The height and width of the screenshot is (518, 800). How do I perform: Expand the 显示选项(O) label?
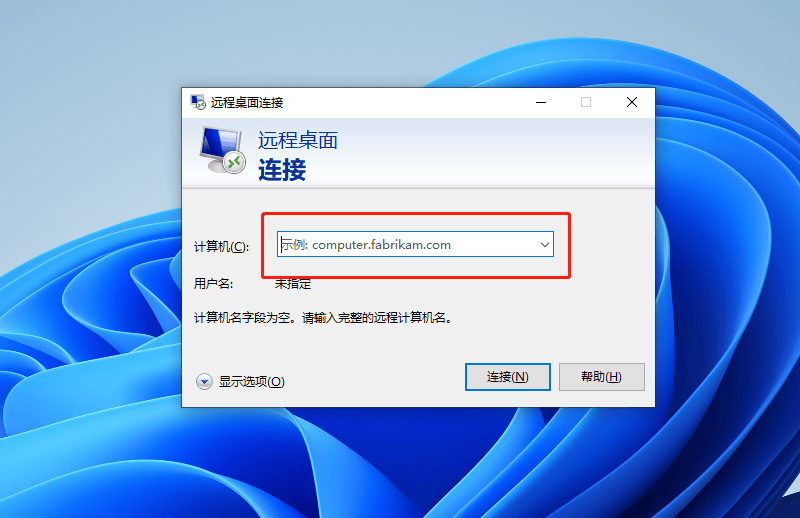(x=252, y=382)
